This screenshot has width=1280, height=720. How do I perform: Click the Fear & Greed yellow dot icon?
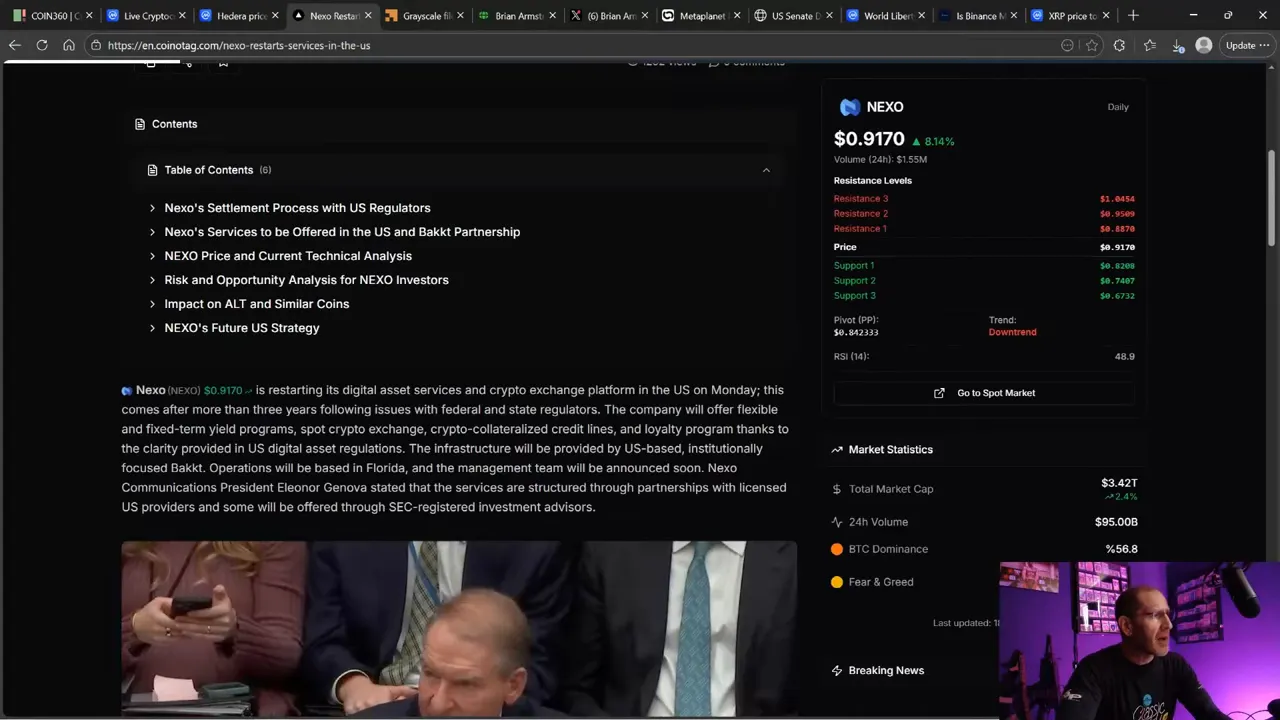click(x=837, y=581)
